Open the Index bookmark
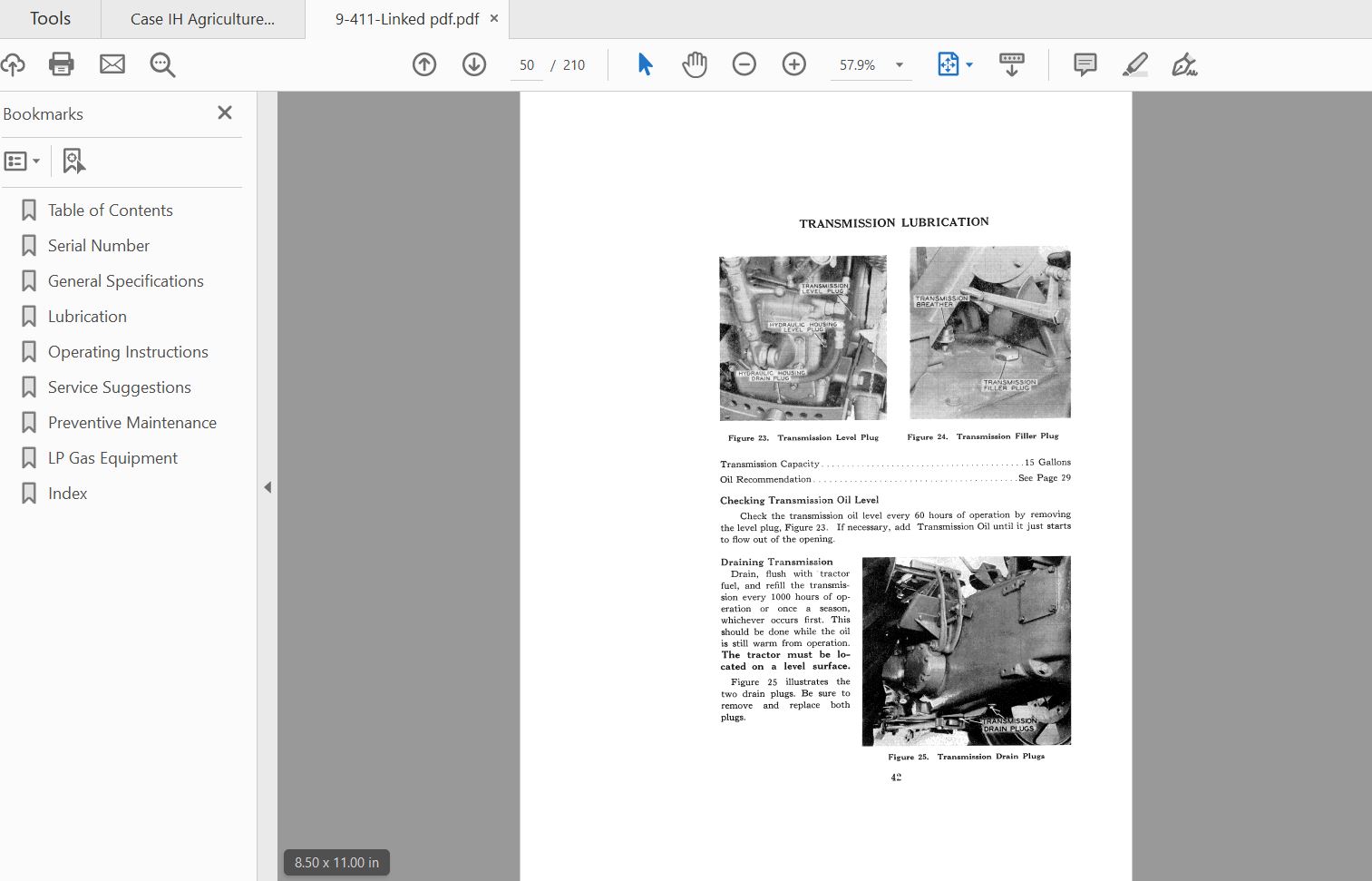Image resolution: width=1372 pixels, height=881 pixels. click(68, 494)
